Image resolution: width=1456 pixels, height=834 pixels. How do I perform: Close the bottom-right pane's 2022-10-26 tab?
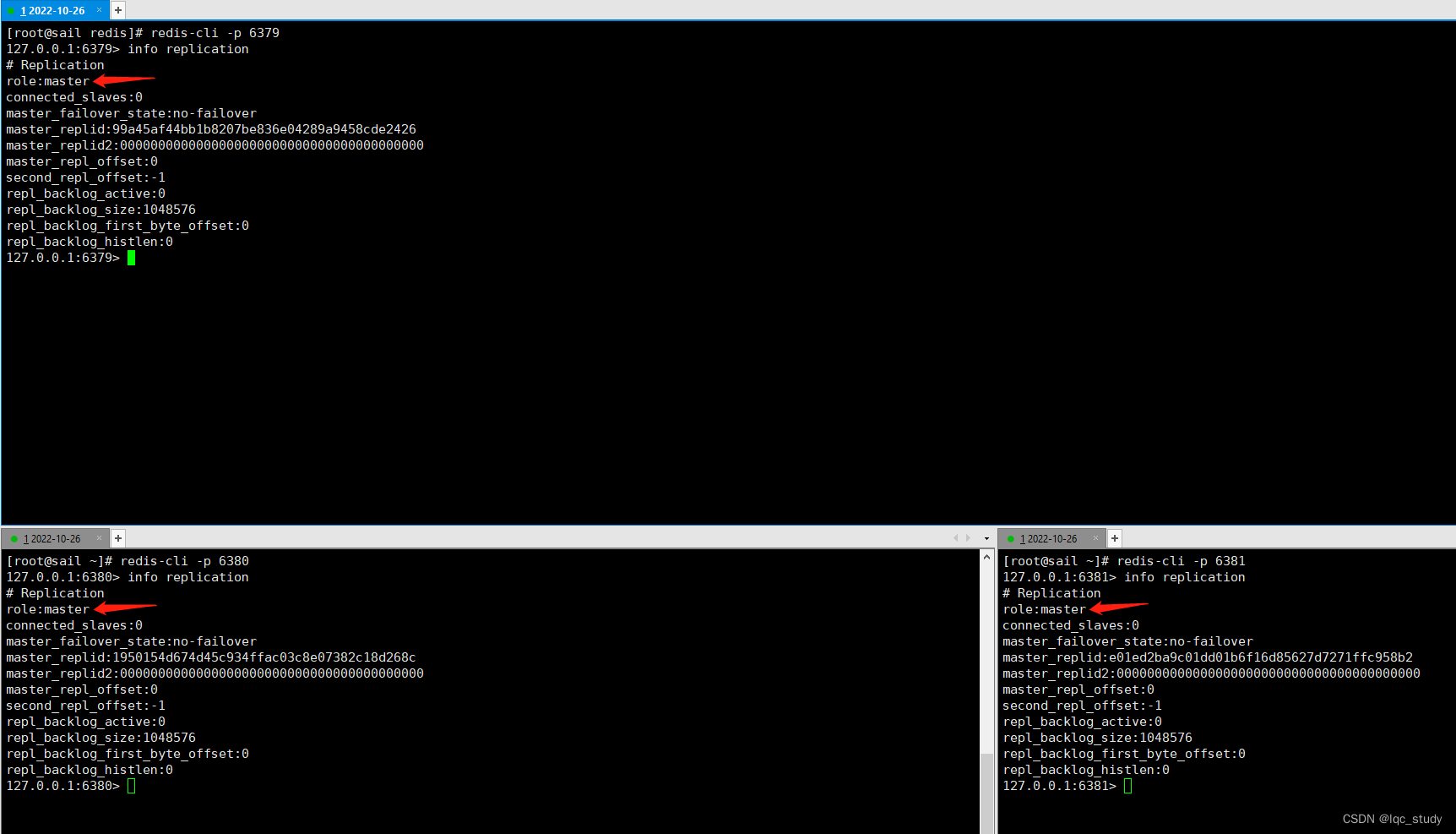click(x=1095, y=538)
